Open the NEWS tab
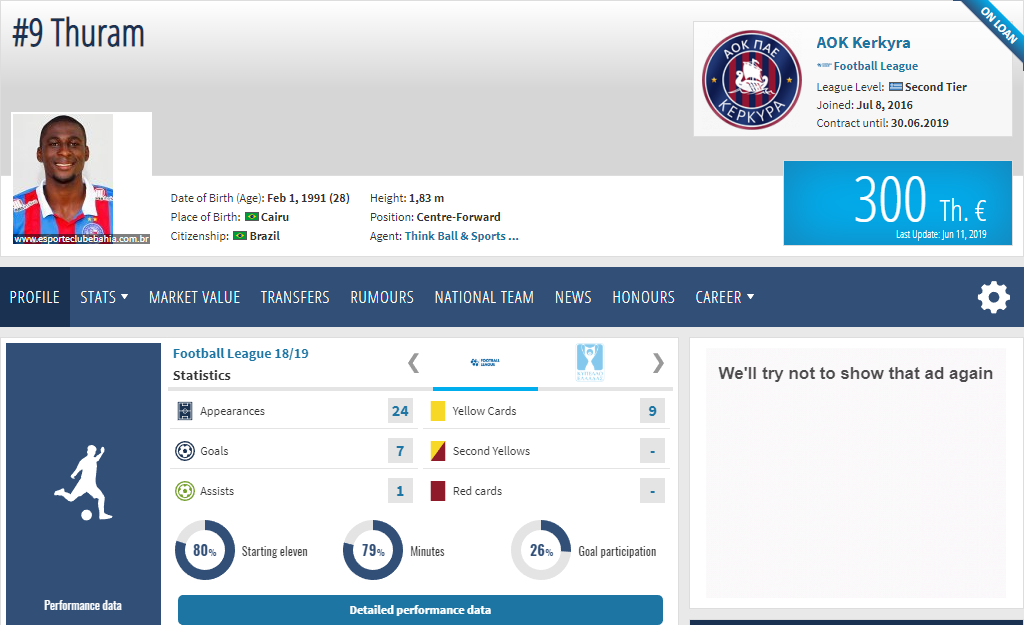This screenshot has width=1024, height=625. pyautogui.click(x=573, y=297)
